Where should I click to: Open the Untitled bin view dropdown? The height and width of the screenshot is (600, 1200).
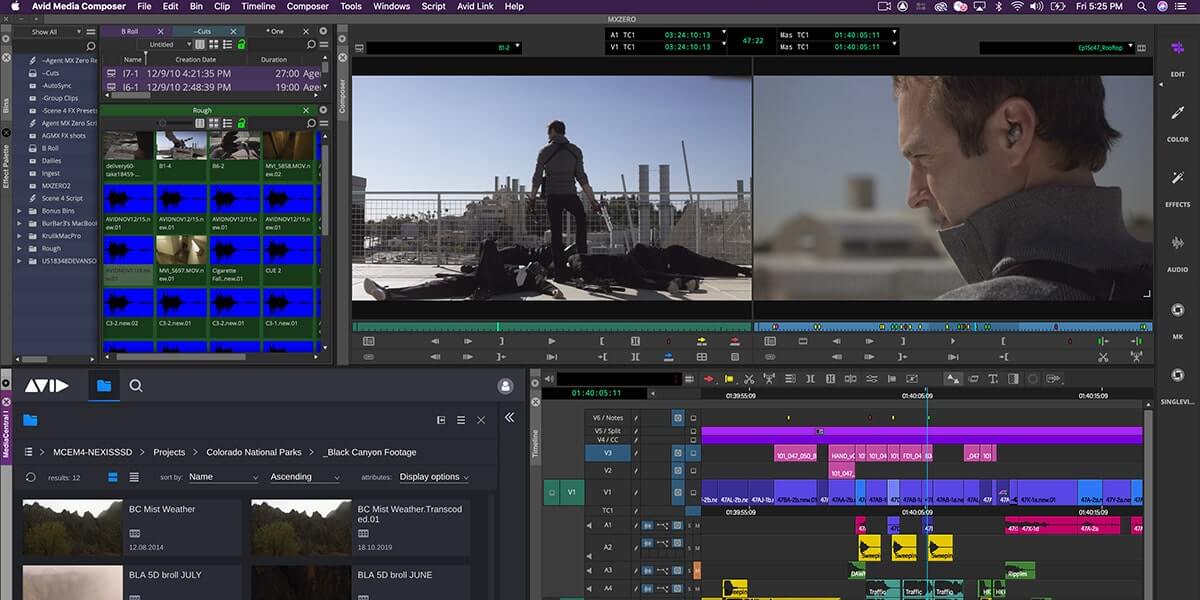click(x=167, y=45)
